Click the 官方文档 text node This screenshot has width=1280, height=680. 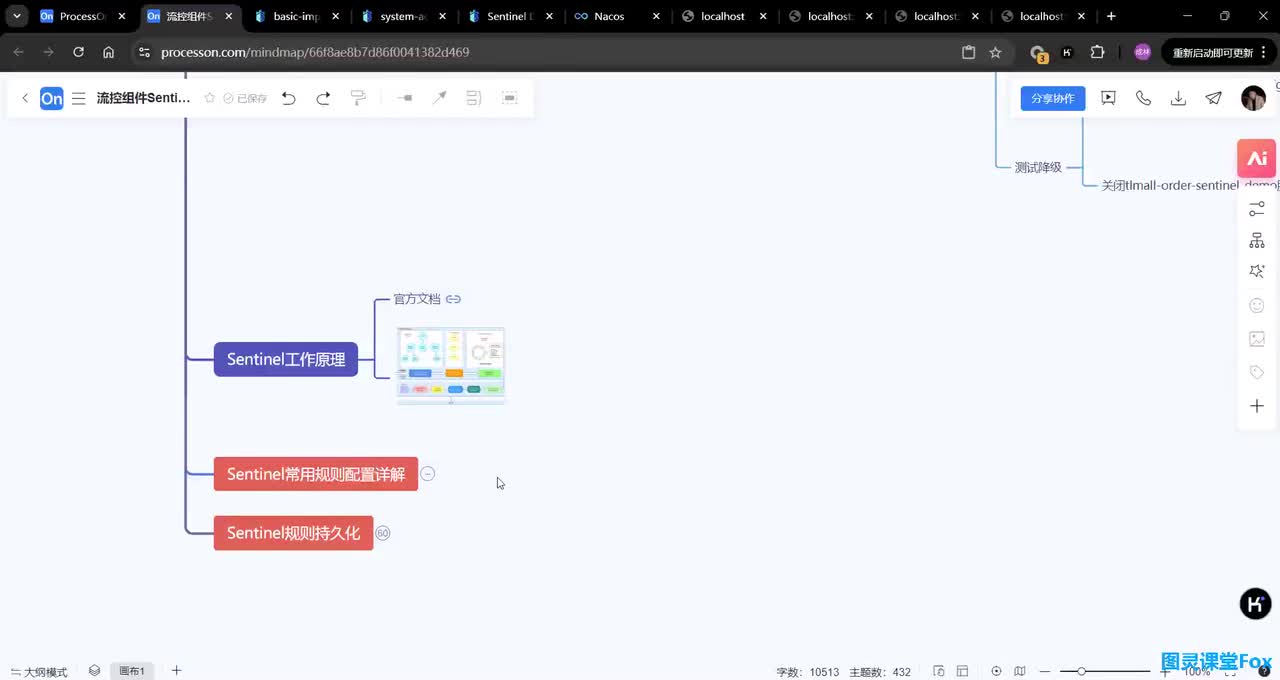click(x=416, y=299)
